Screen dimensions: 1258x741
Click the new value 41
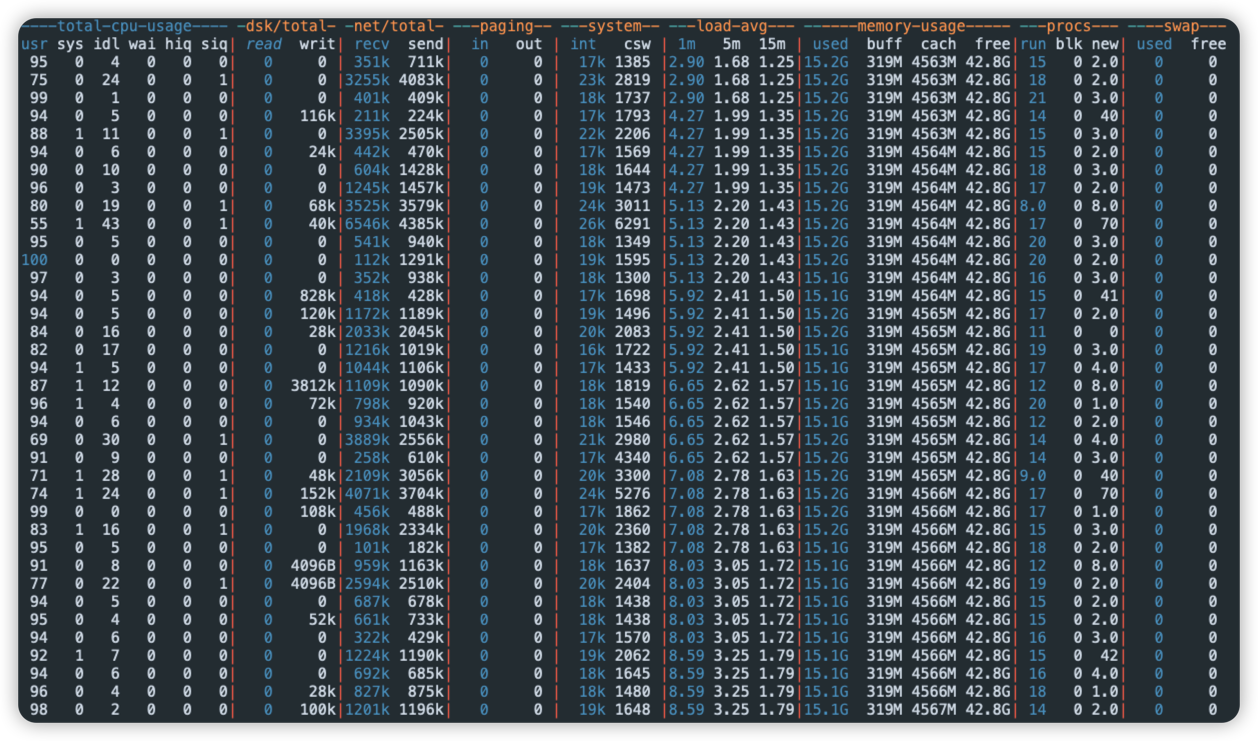[x=1110, y=296]
